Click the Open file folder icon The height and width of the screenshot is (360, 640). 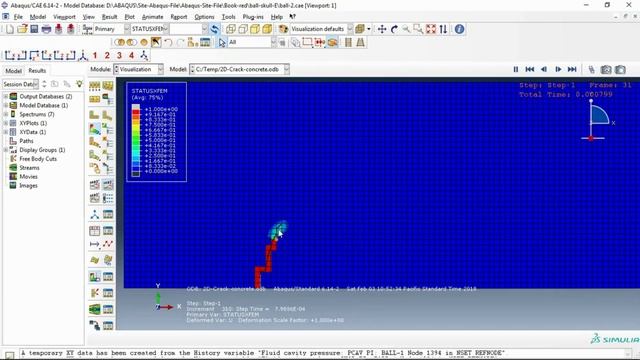click(22, 29)
